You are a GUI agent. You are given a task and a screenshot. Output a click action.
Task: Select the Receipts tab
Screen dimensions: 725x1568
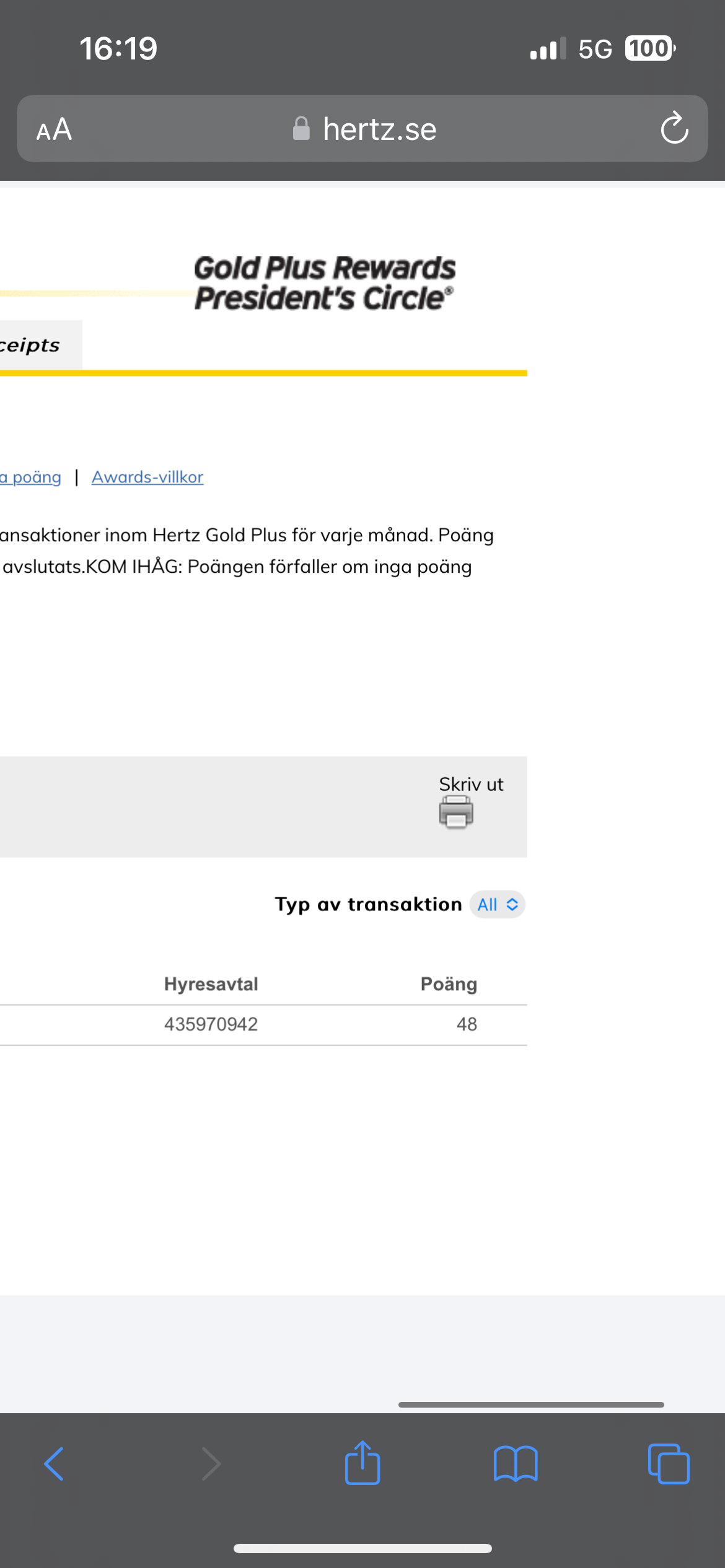(x=31, y=345)
